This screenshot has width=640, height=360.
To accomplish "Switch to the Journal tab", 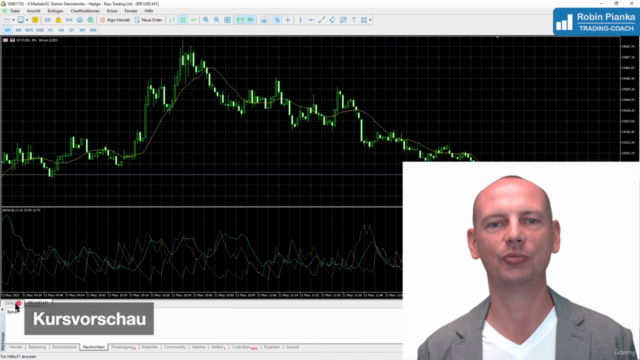I will [x=292, y=347].
